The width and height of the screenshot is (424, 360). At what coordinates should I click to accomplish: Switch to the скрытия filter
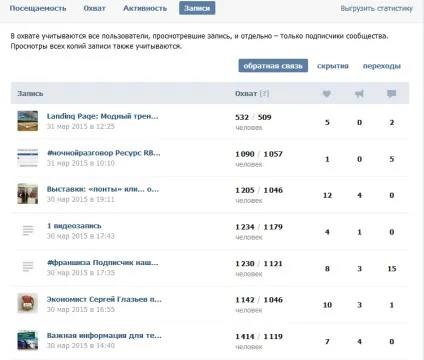[x=333, y=66]
